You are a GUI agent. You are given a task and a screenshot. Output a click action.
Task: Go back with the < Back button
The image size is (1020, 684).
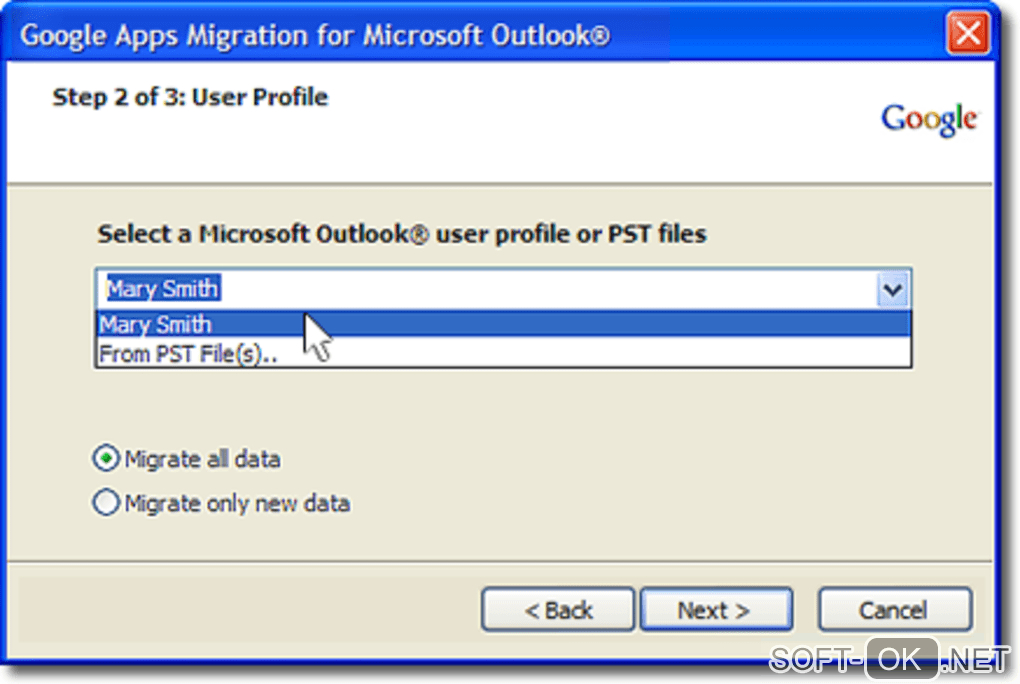558,610
